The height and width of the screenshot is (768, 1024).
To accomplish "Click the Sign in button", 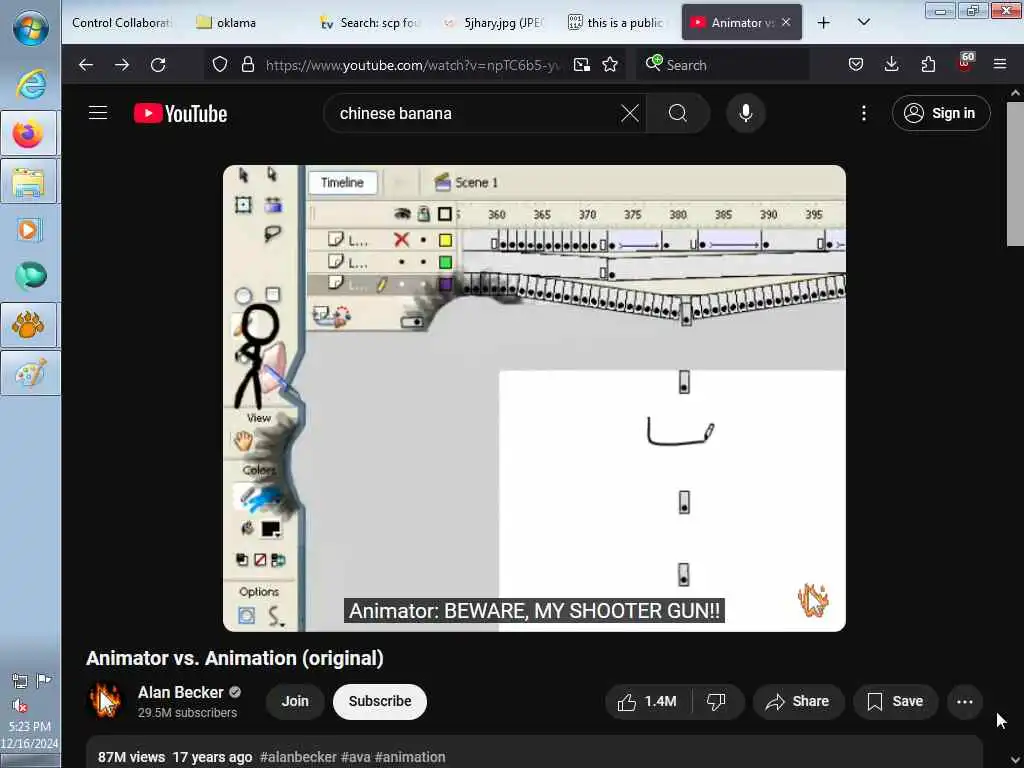I will tap(941, 114).
